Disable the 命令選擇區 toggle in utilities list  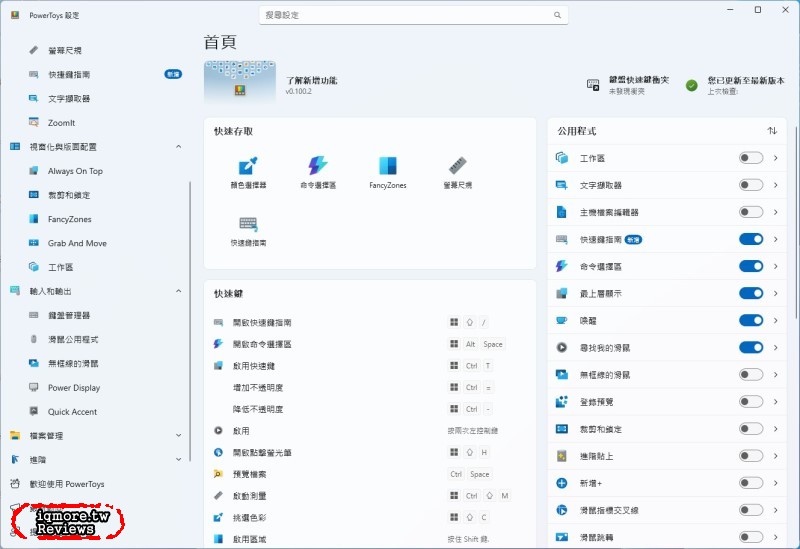click(x=751, y=266)
